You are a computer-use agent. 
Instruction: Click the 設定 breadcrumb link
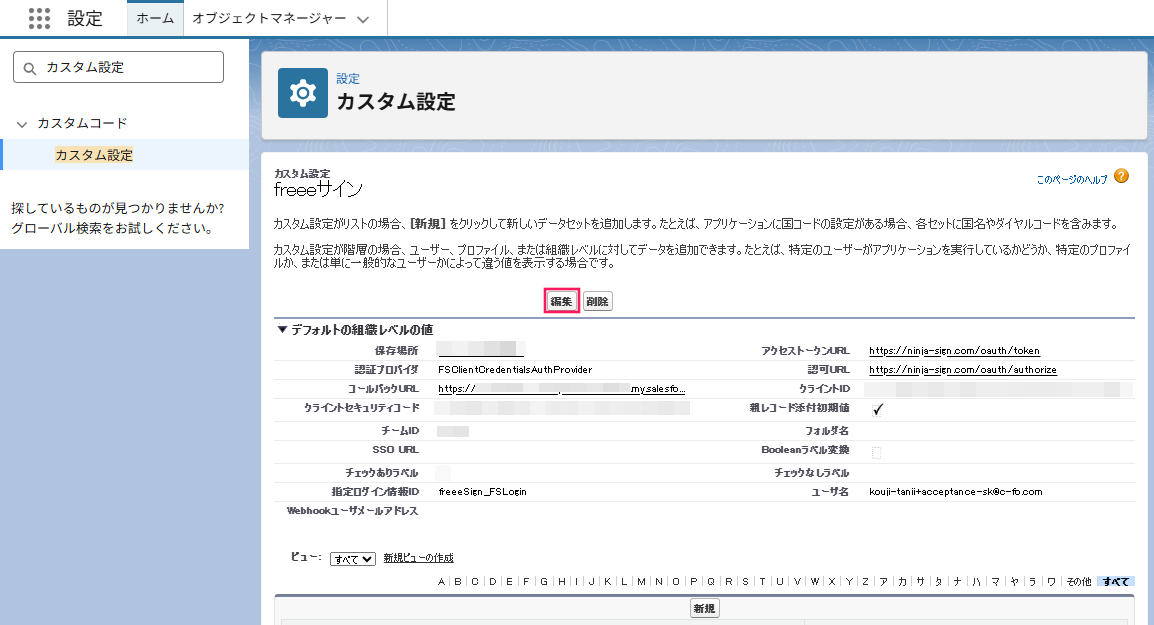(348, 79)
